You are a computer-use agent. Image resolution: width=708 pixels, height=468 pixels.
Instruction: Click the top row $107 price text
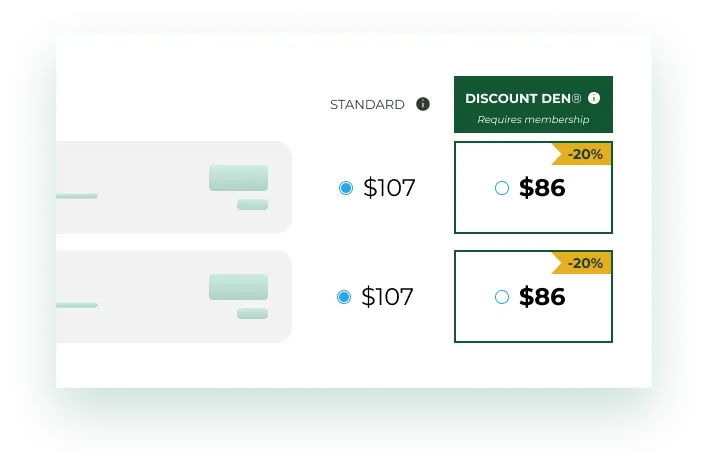pyautogui.click(x=389, y=188)
